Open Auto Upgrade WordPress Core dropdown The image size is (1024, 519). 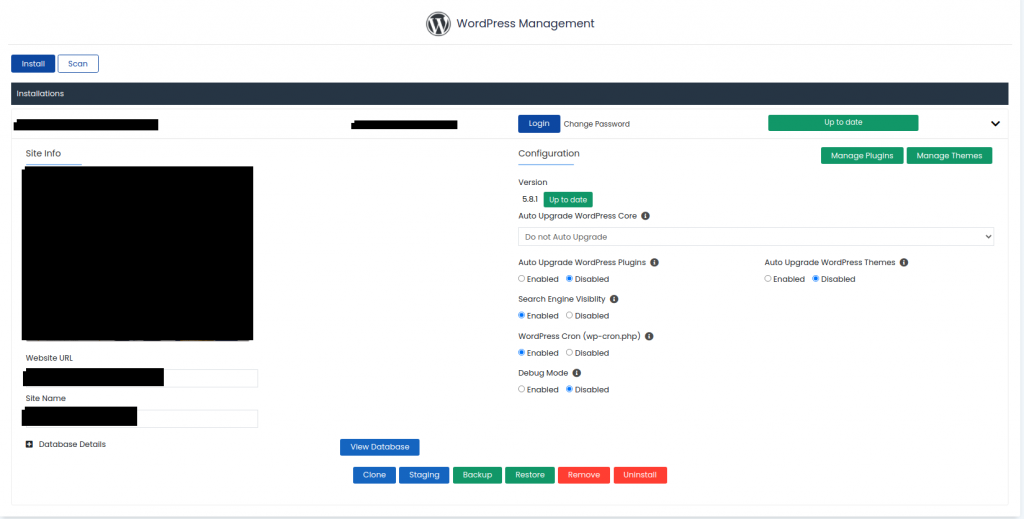[x=756, y=237]
